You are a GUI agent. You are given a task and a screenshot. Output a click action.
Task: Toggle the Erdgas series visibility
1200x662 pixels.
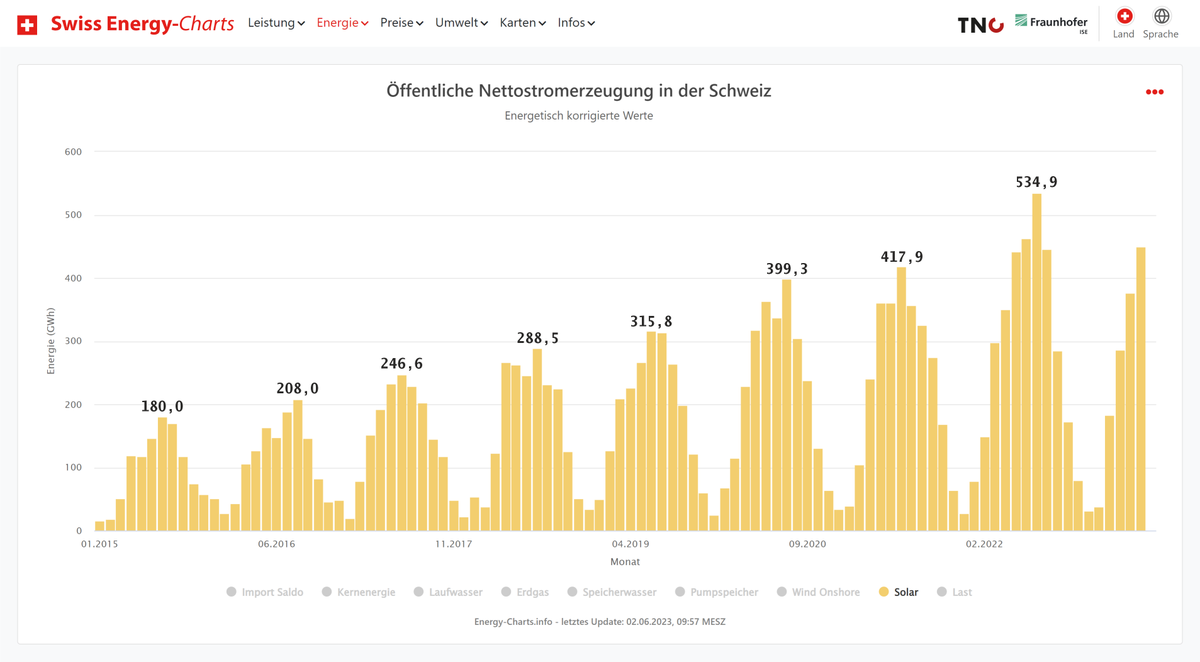pos(525,592)
